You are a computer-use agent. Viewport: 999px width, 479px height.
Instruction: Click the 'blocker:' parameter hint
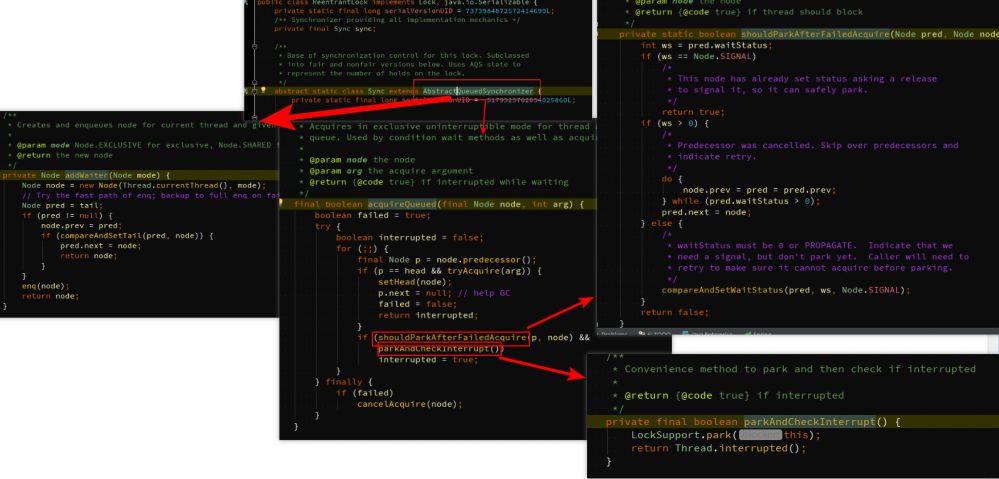759,435
